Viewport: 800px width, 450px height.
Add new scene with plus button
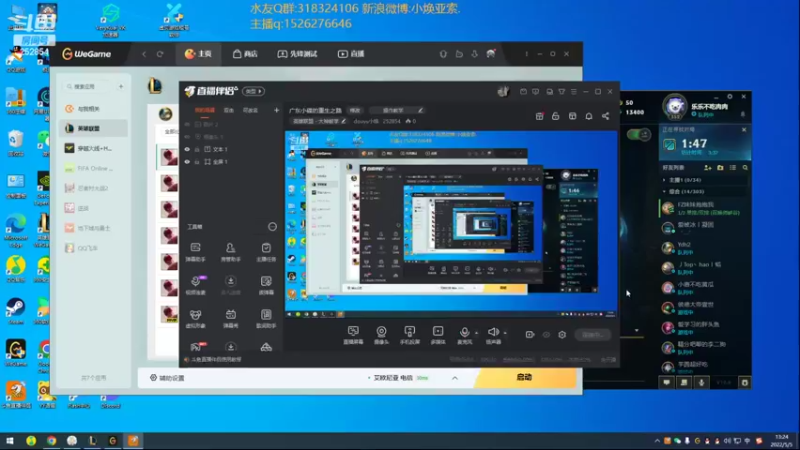coord(277,110)
